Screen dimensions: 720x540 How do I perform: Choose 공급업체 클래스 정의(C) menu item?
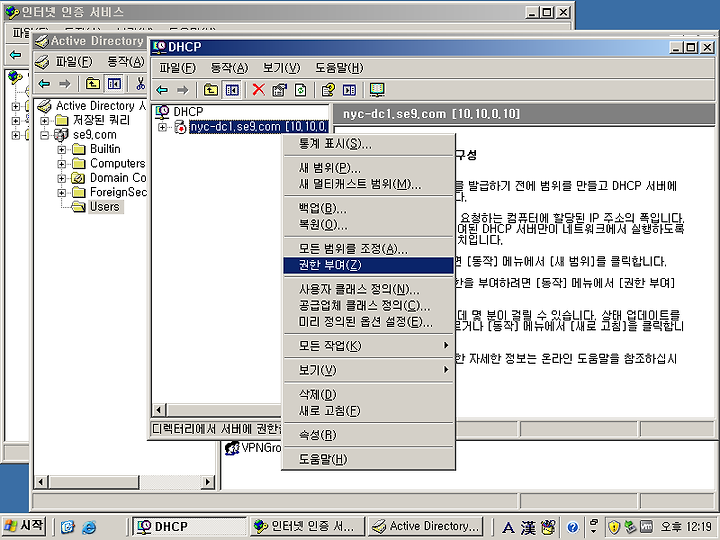(x=368, y=305)
